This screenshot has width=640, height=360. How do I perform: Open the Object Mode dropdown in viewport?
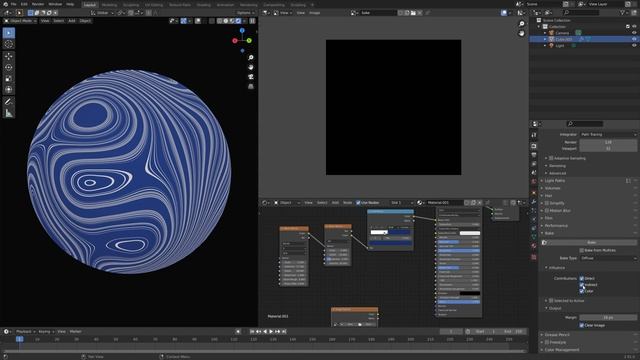click(x=20, y=21)
